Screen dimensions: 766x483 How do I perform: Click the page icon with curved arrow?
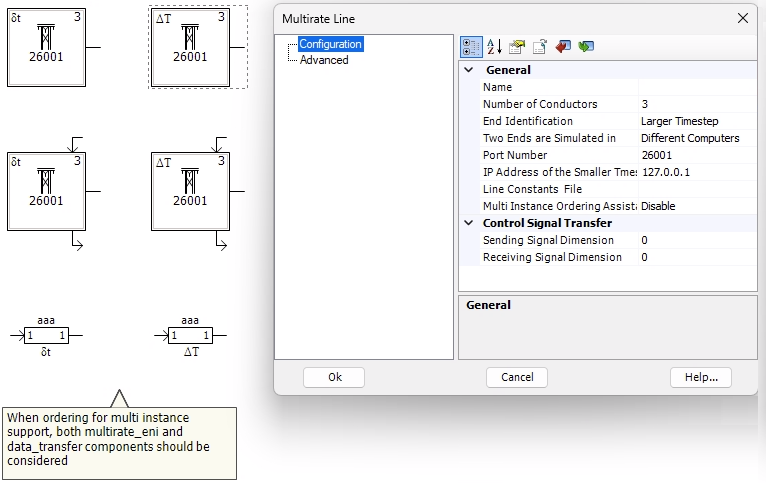[540, 47]
